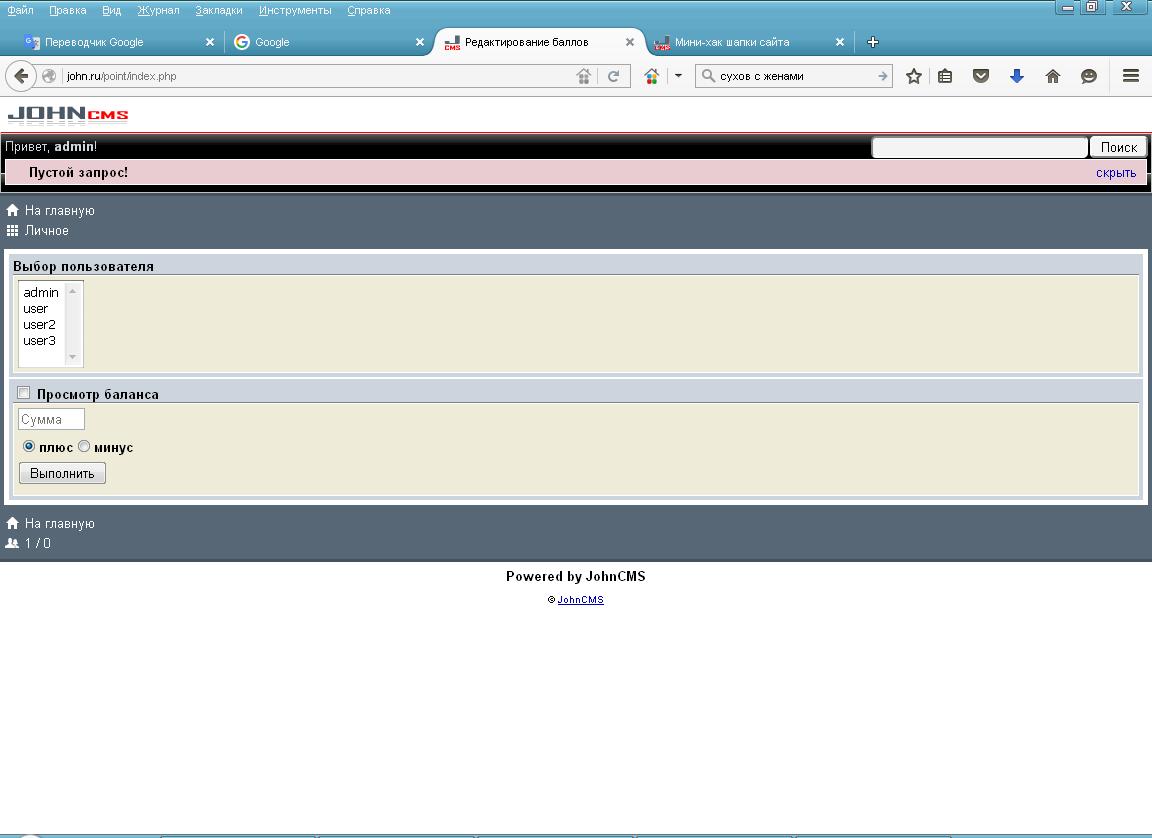Select user2 in the user list
Image resolution: width=1152 pixels, height=838 pixels.
[41, 325]
